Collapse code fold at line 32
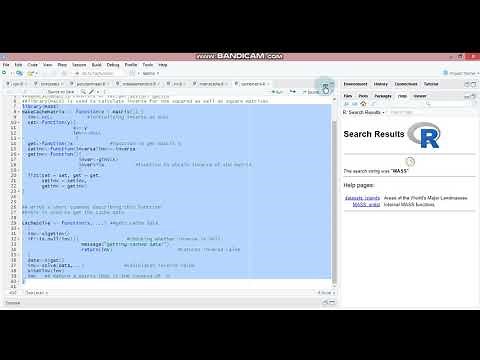Viewport: 480px width, 360px height. (x=18, y=239)
